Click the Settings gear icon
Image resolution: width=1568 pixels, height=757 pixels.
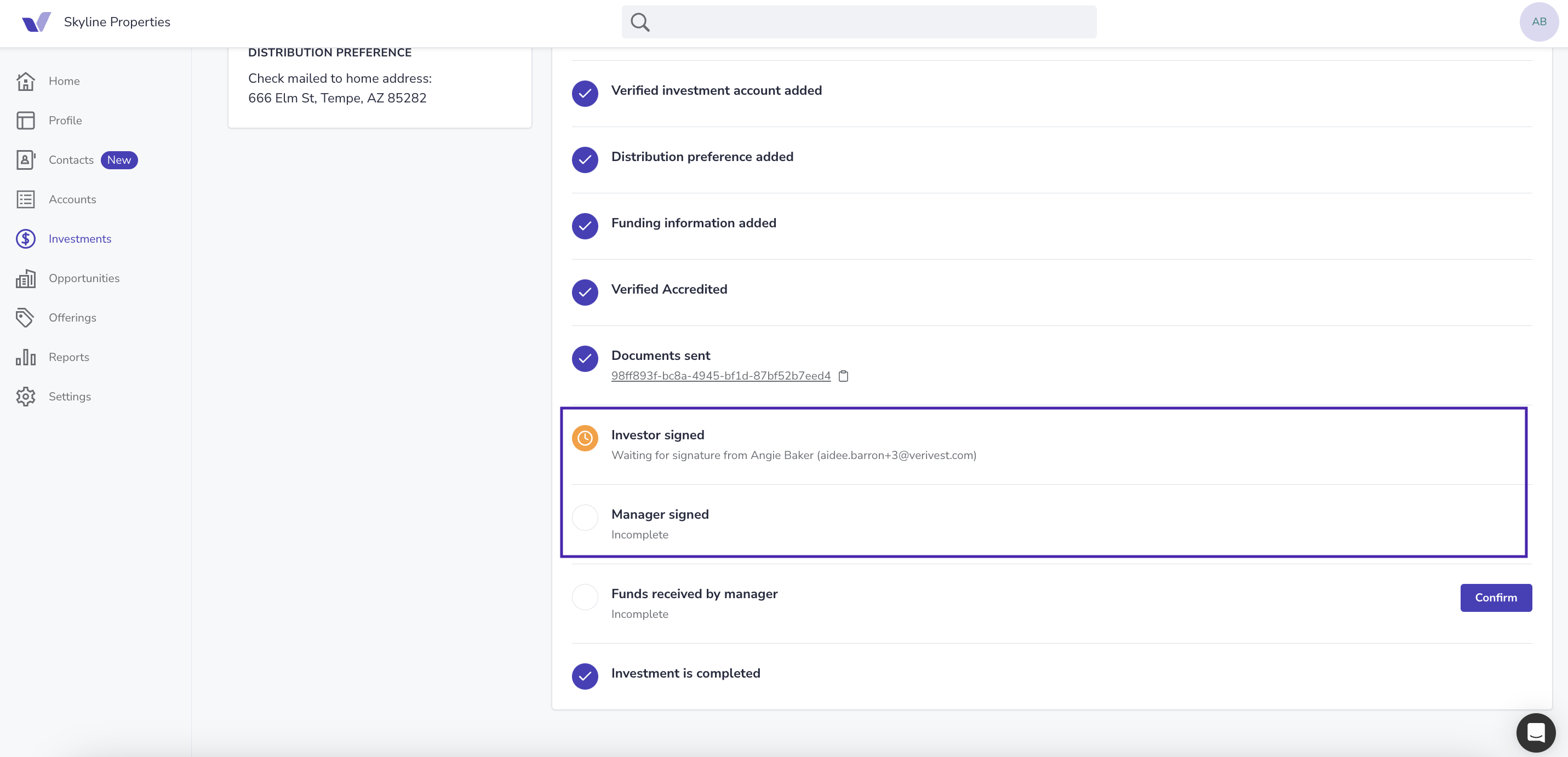click(26, 397)
